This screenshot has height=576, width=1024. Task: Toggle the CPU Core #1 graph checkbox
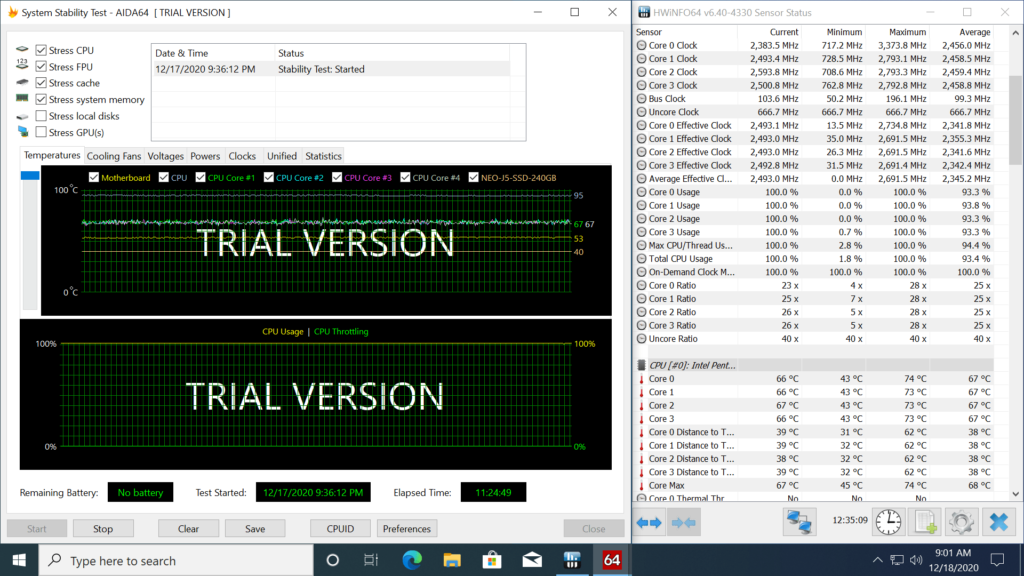200,178
